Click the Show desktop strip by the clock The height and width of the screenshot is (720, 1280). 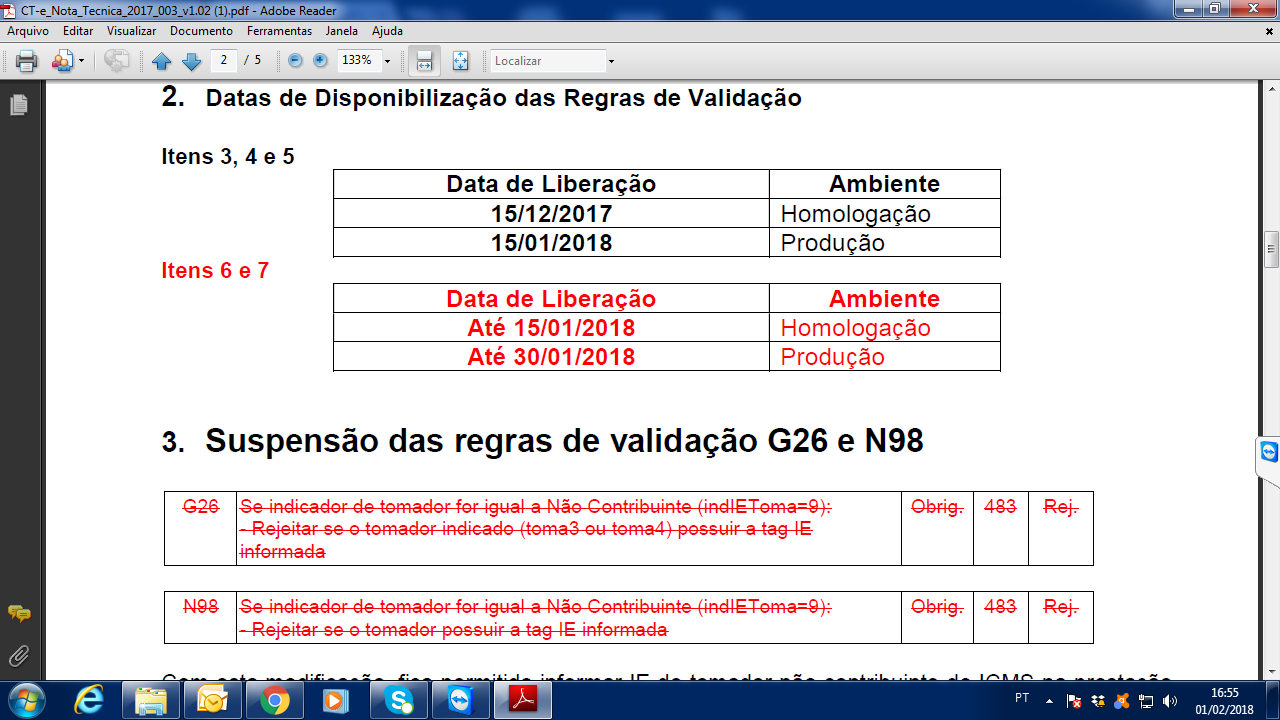click(x=1273, y=700)
